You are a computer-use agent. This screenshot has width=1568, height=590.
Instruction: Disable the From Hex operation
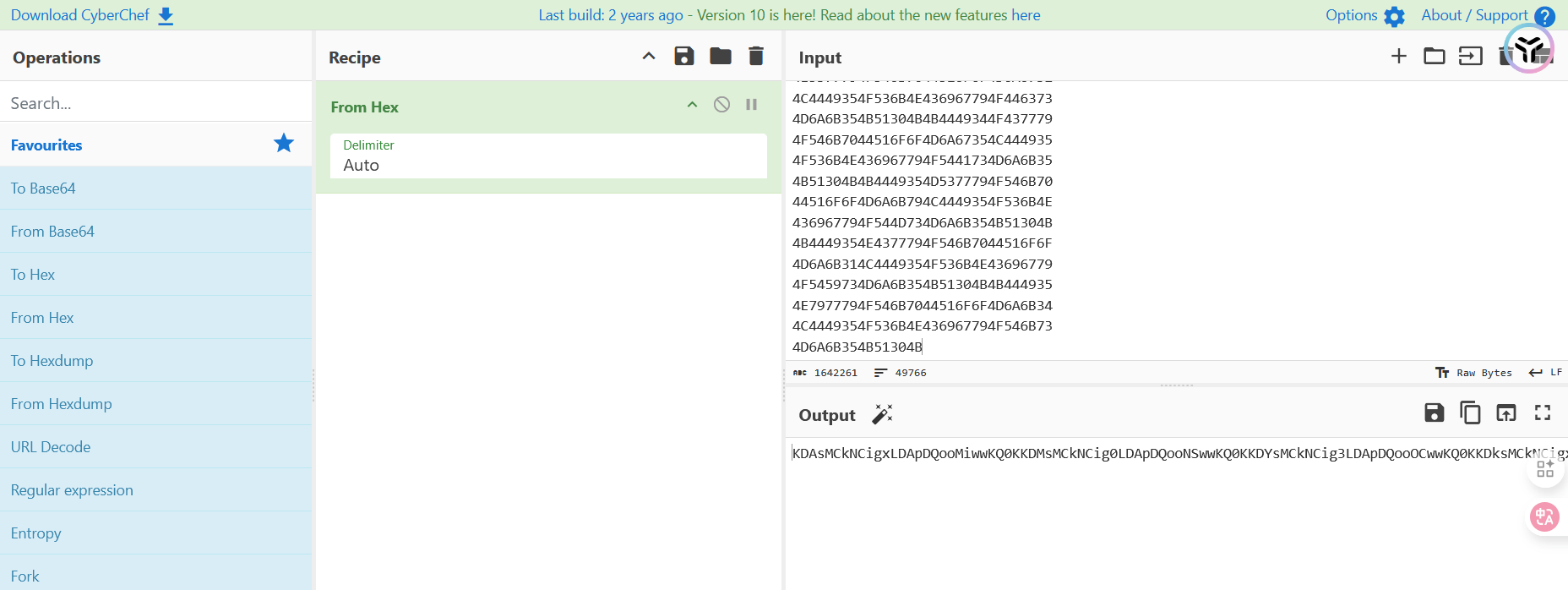point(721,105)
